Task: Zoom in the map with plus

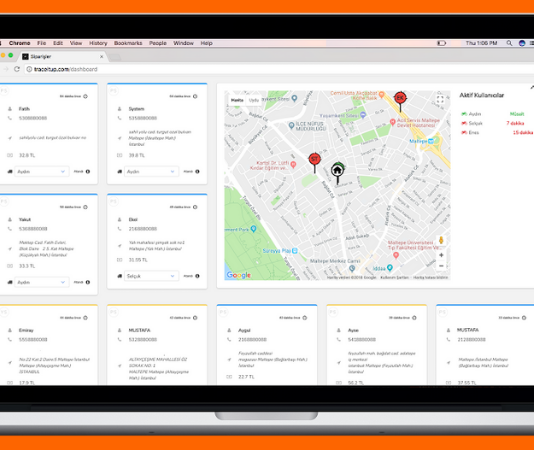Action: point(441,255)
